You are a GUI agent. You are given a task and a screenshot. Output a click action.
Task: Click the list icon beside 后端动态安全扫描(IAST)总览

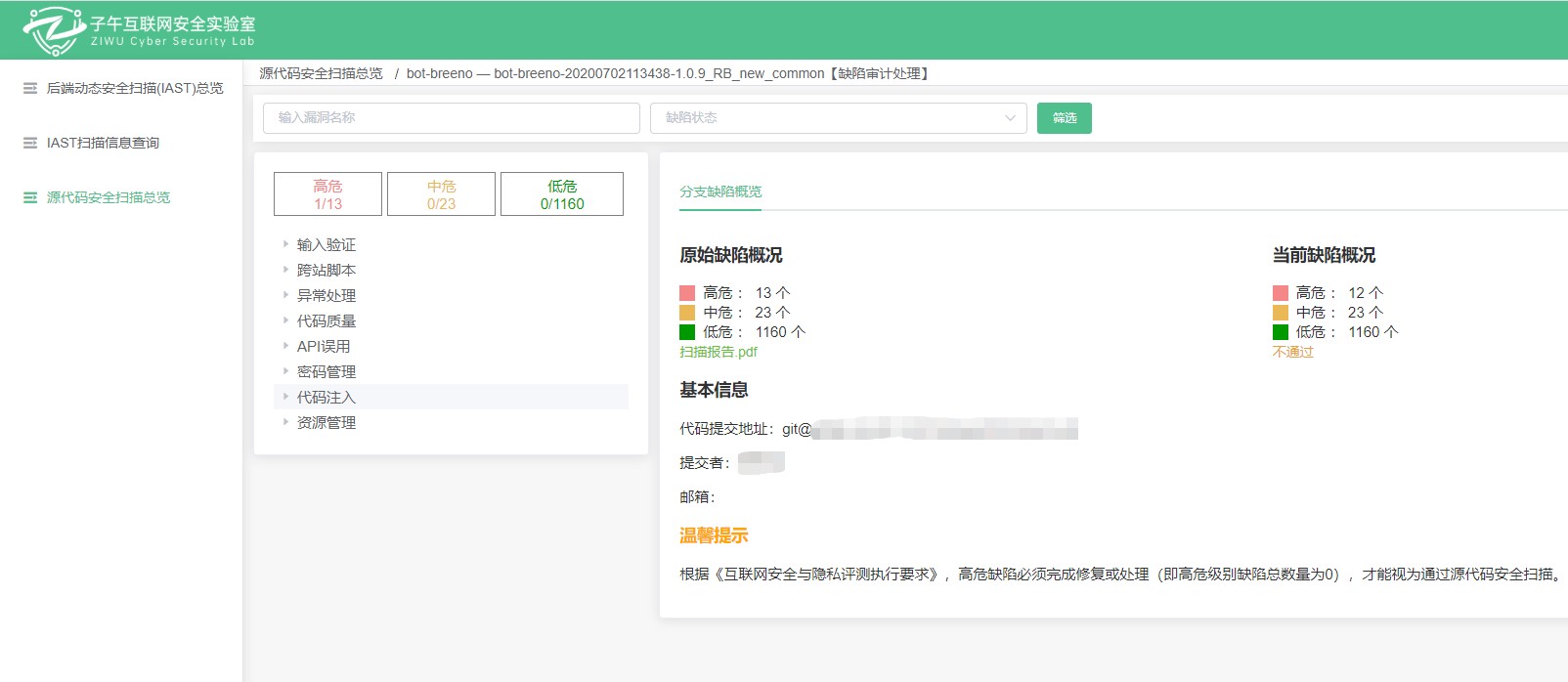coord(30,88)
